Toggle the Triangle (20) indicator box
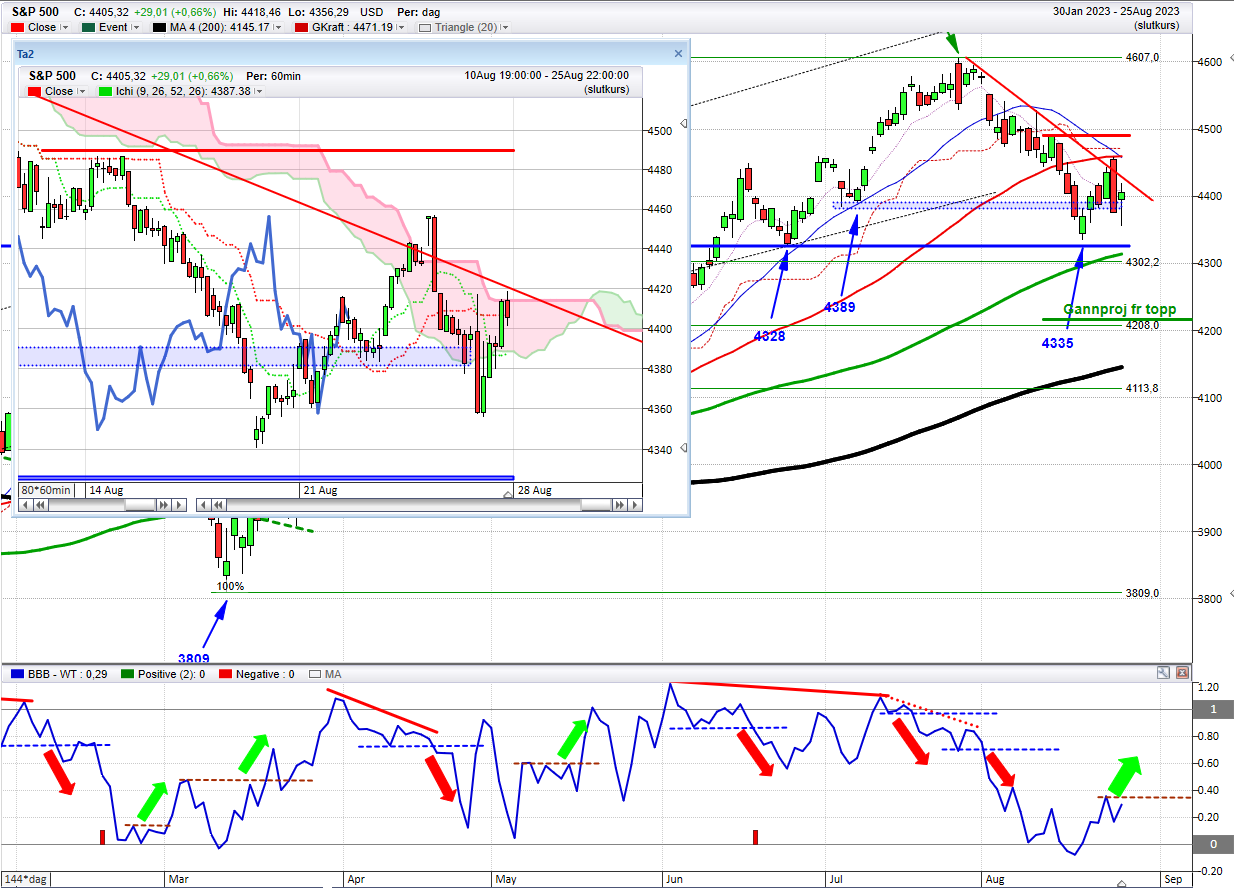The image size is (1234, 888). click(x=424, y=27)
